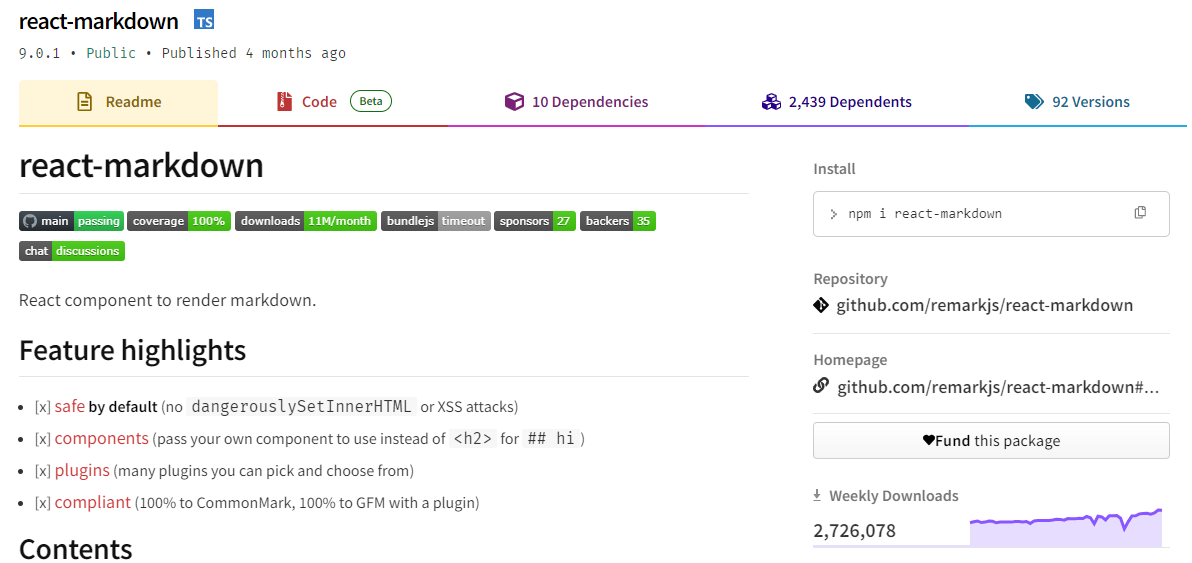The height and width of the screenshot is (563, 1192).
Task: Click the download arrow icon near Weekly Downloads
Action: point(817,495)
